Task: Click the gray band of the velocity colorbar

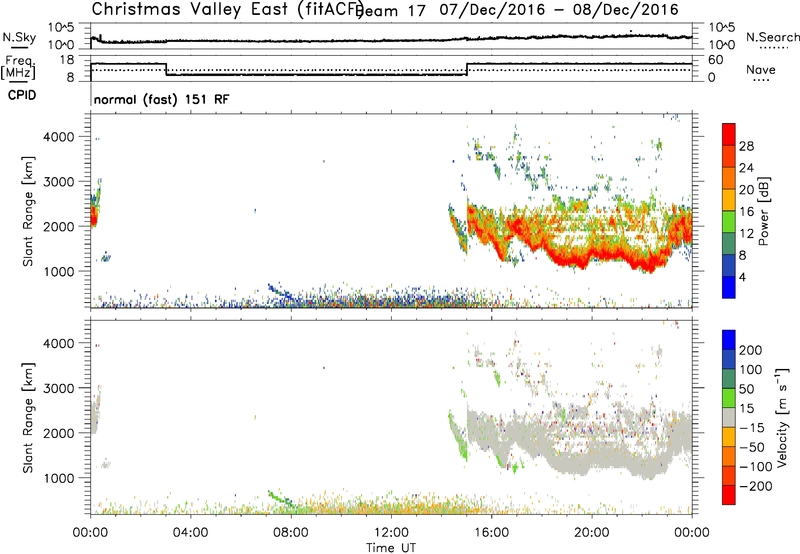Action: 729,417
